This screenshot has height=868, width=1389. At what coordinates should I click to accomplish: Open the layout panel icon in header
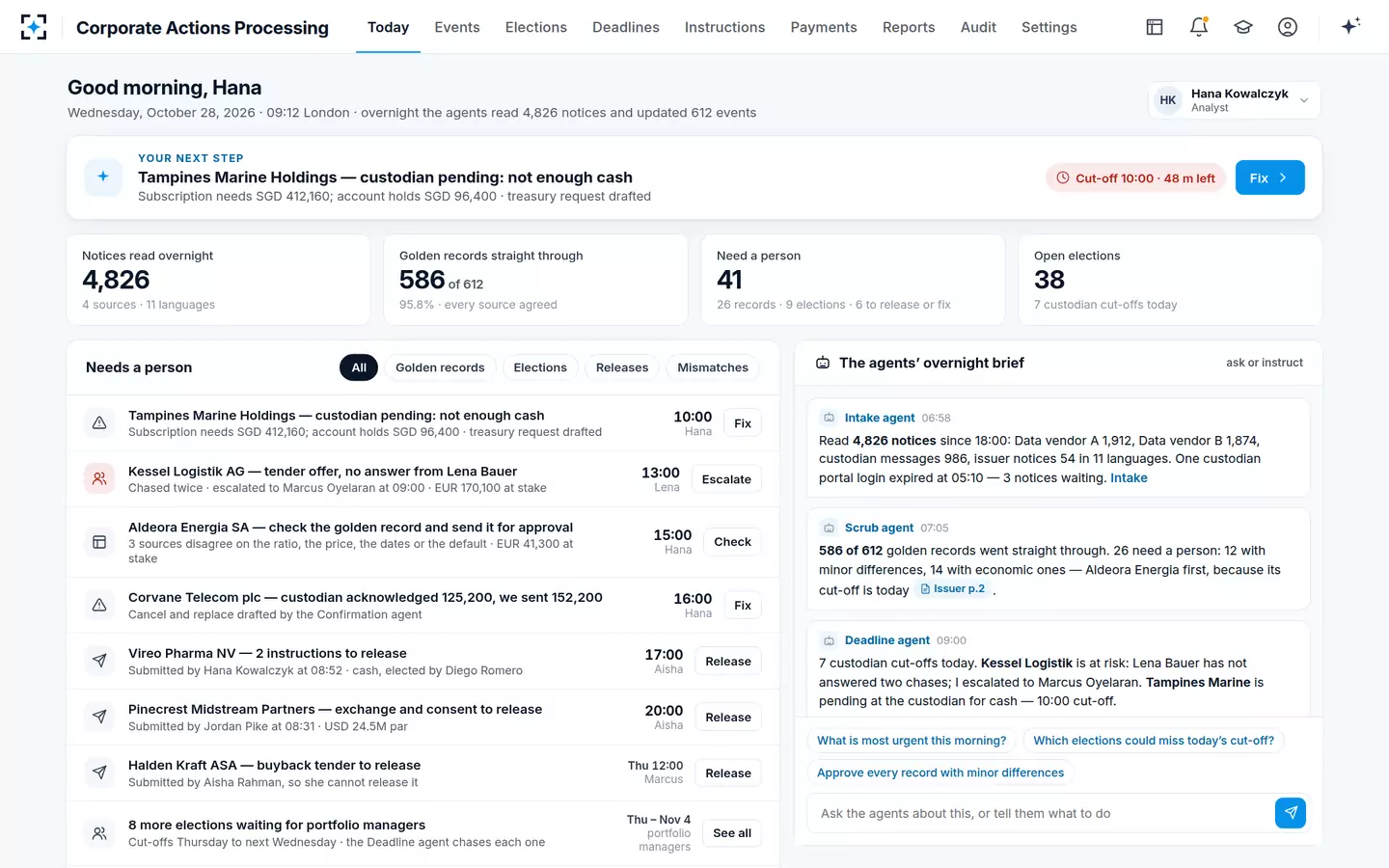click(x=1155, y=27)
